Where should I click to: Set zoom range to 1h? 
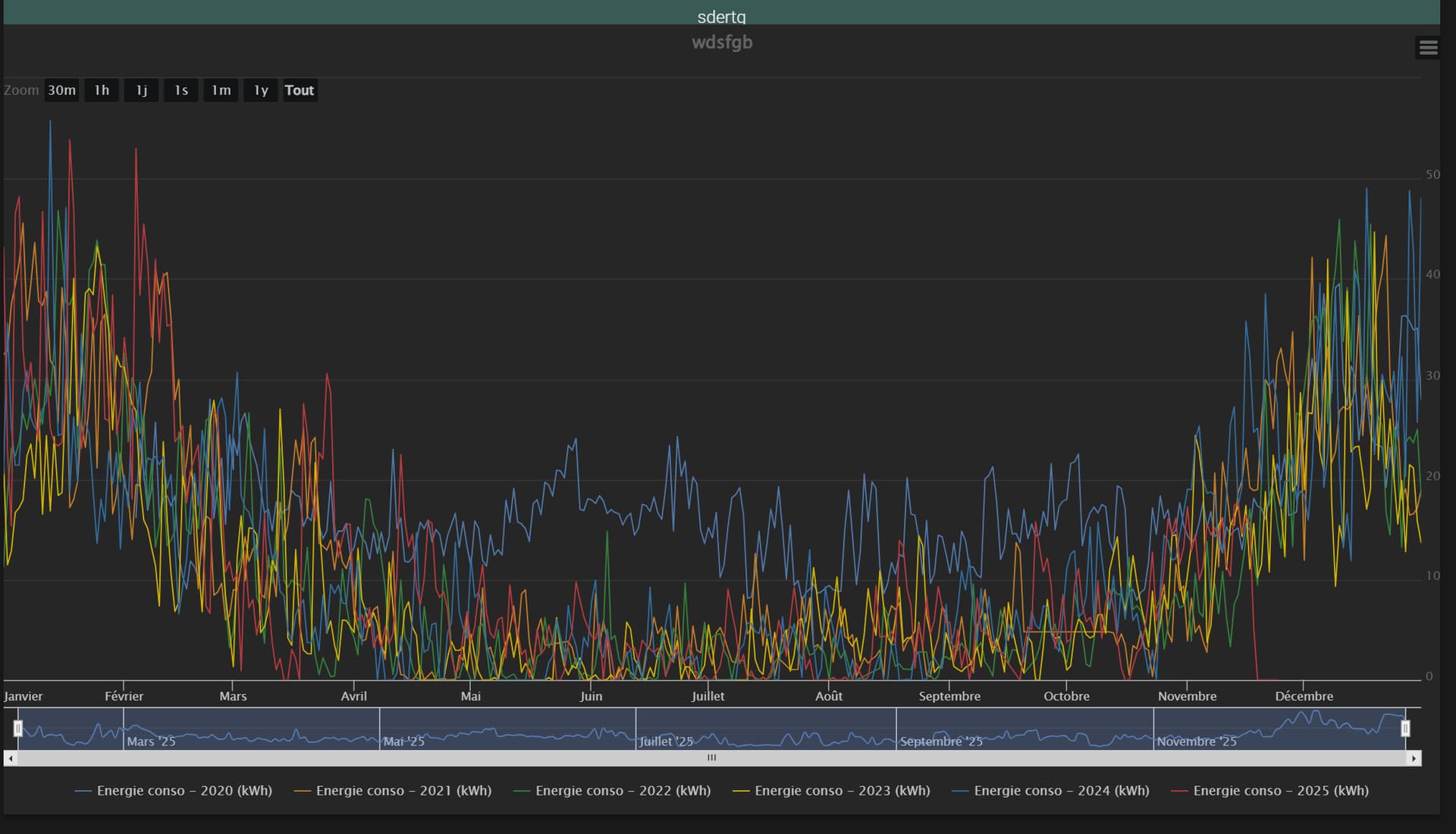pos(102,90)
